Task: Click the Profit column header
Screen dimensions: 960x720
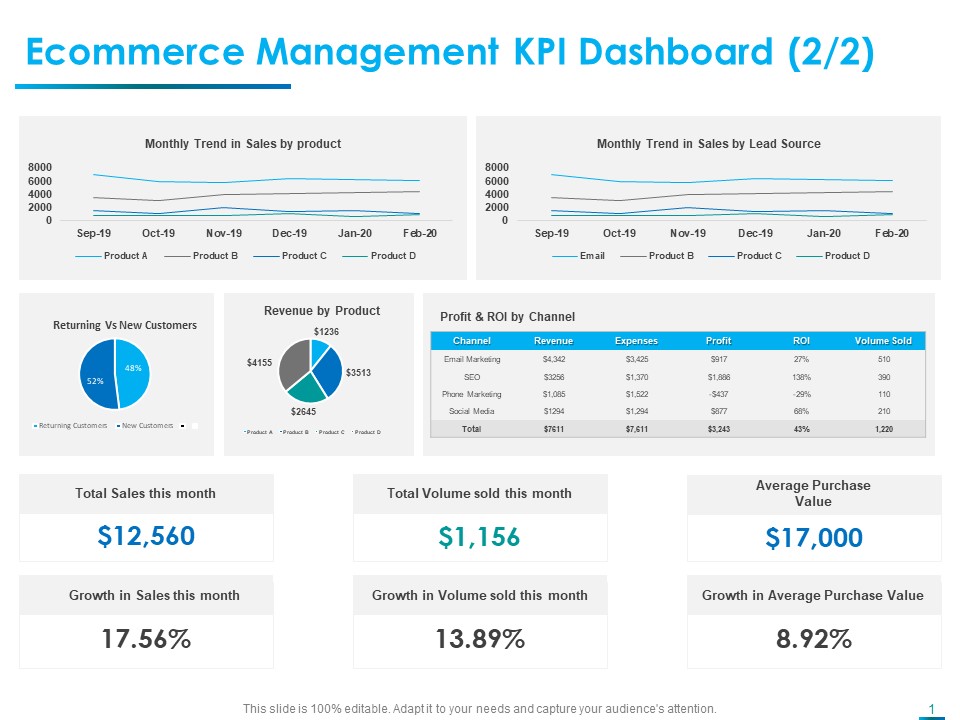Action: pos(718,341)
